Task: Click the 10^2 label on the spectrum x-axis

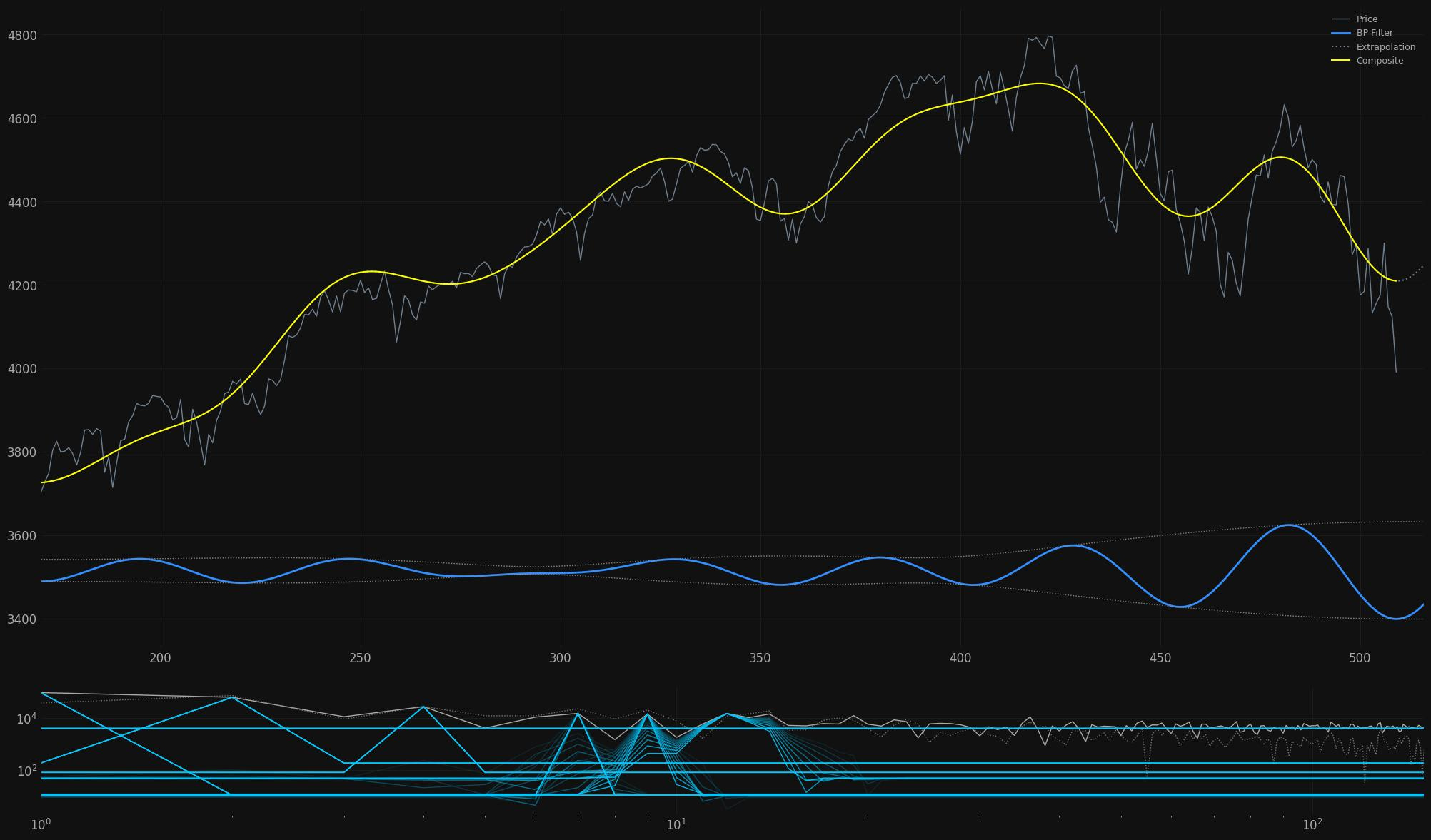Action: tap(1312, 825)
